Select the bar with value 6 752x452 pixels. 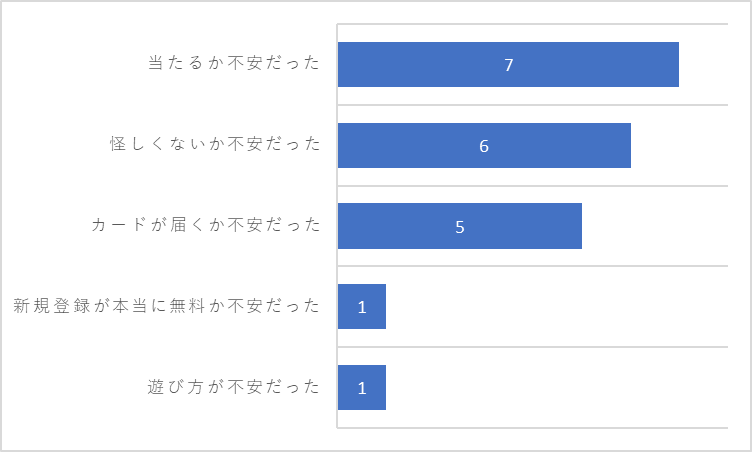[484, 145]
